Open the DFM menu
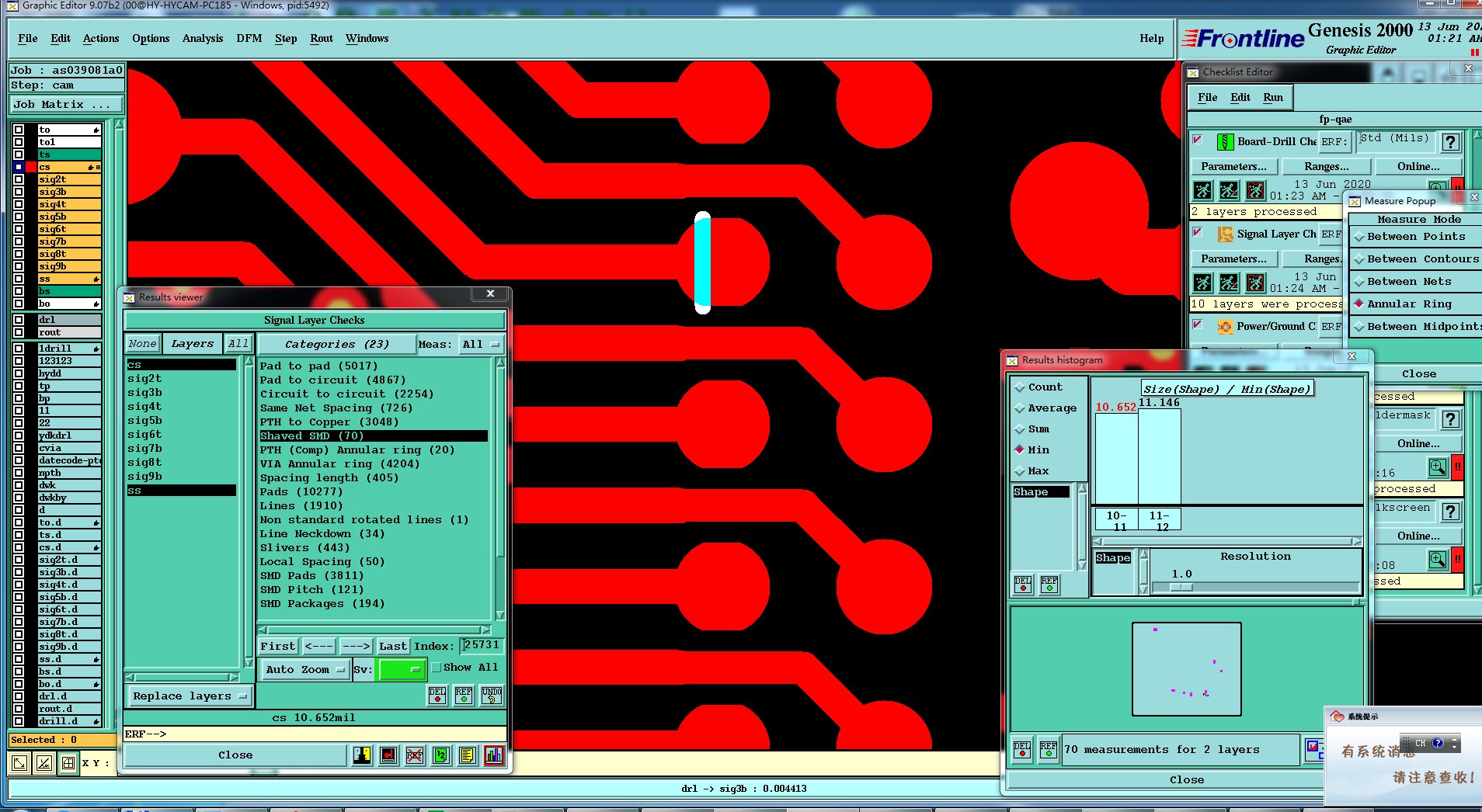1482x812 pixels. pyautogui.click(x=249, y=38)
